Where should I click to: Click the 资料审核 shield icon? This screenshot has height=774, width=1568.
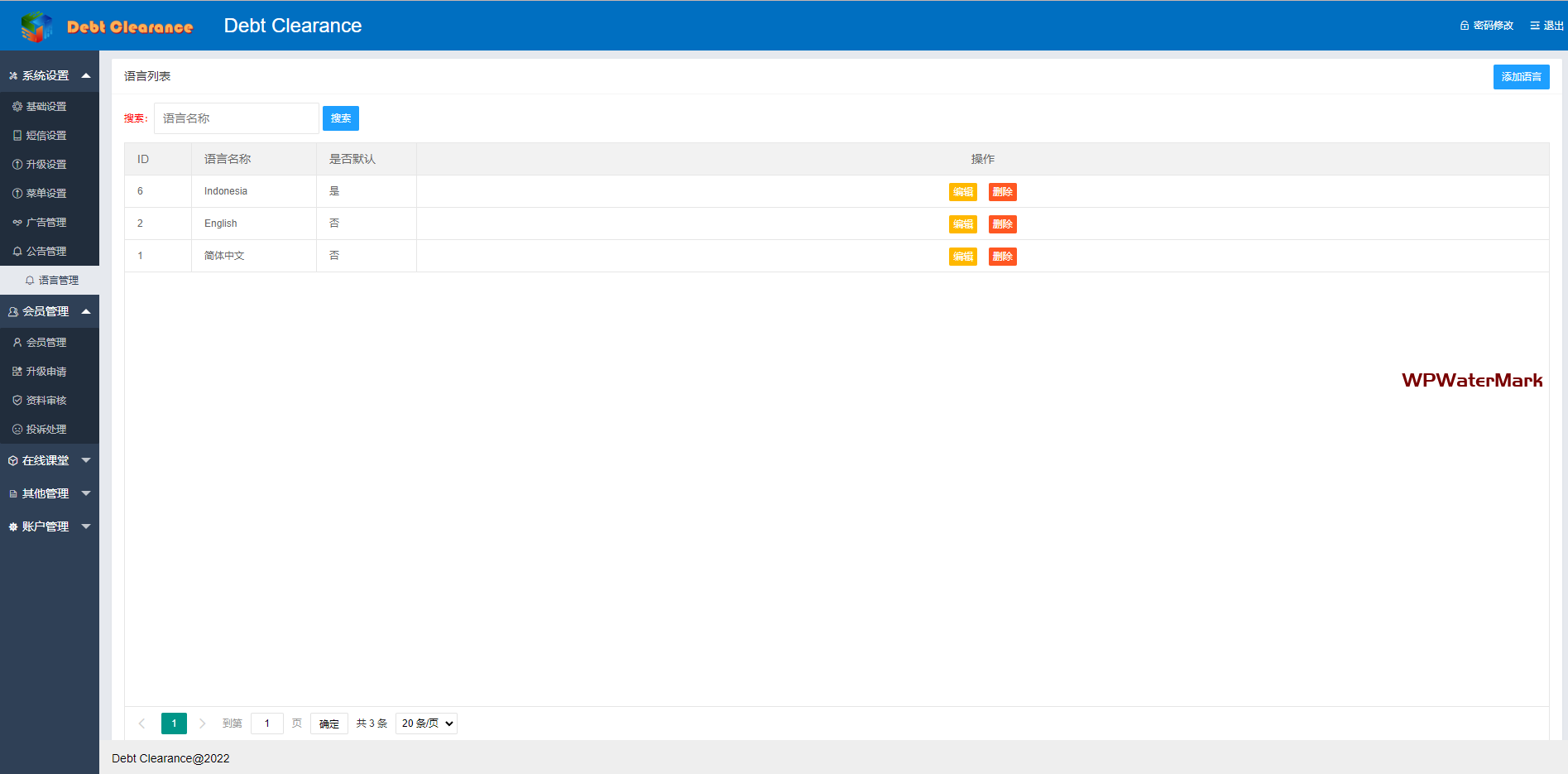pos(17,401)
